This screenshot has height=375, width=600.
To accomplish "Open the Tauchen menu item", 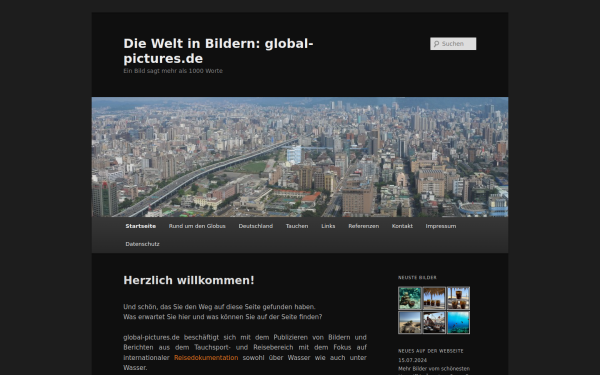I will tap(297, 226).
